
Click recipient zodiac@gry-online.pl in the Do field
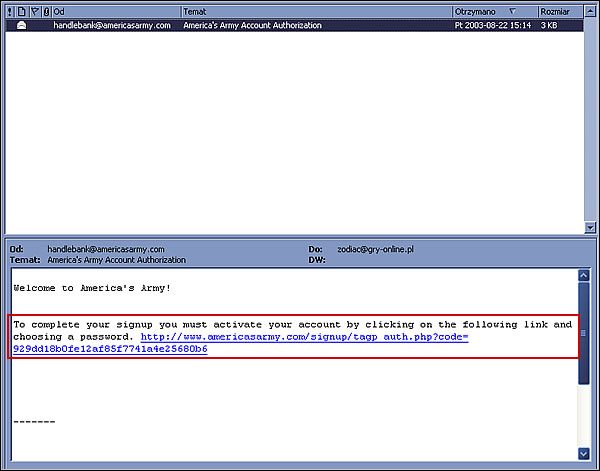pos(373,249)
